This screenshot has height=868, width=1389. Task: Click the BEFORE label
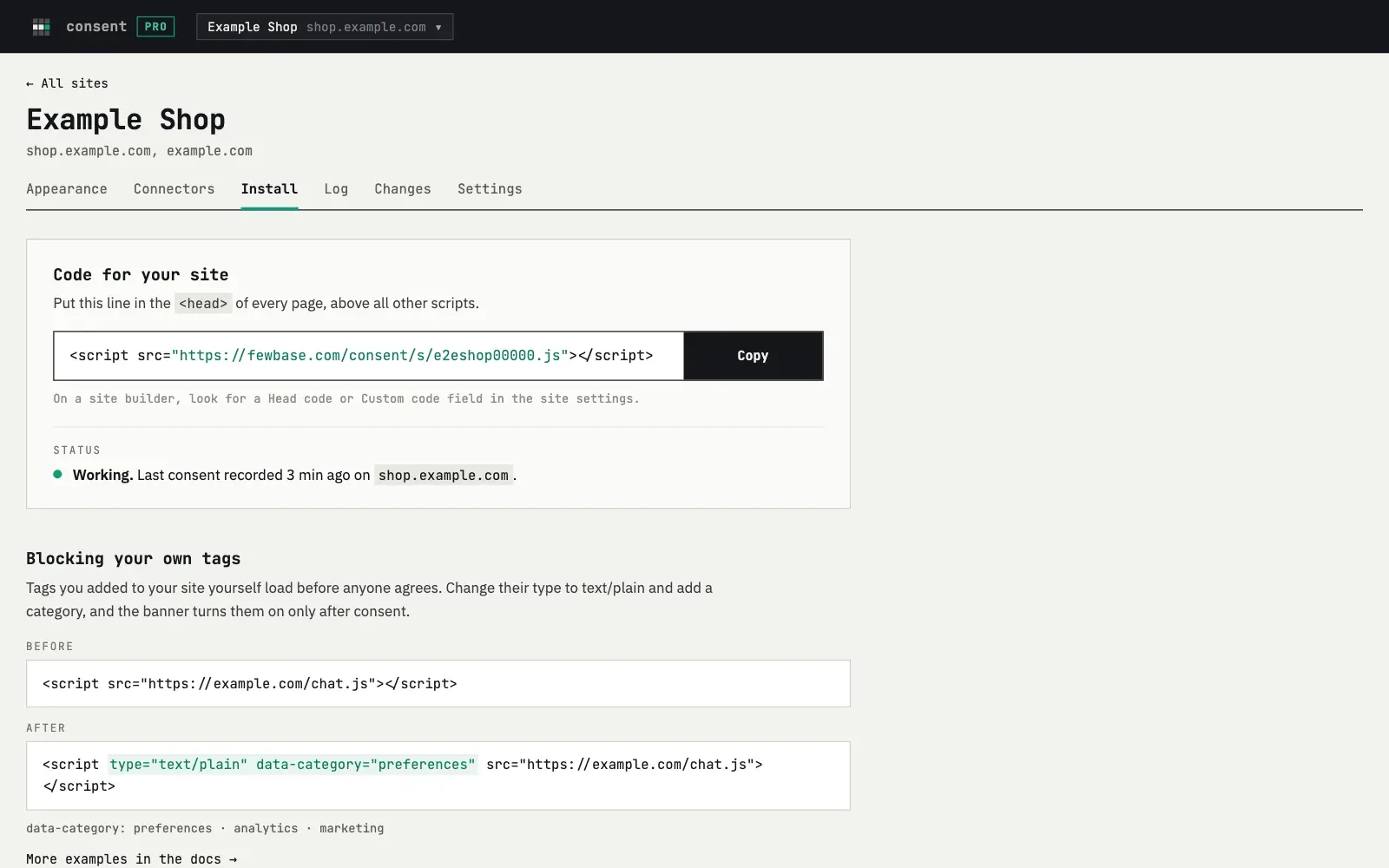[x=49, y=647]
